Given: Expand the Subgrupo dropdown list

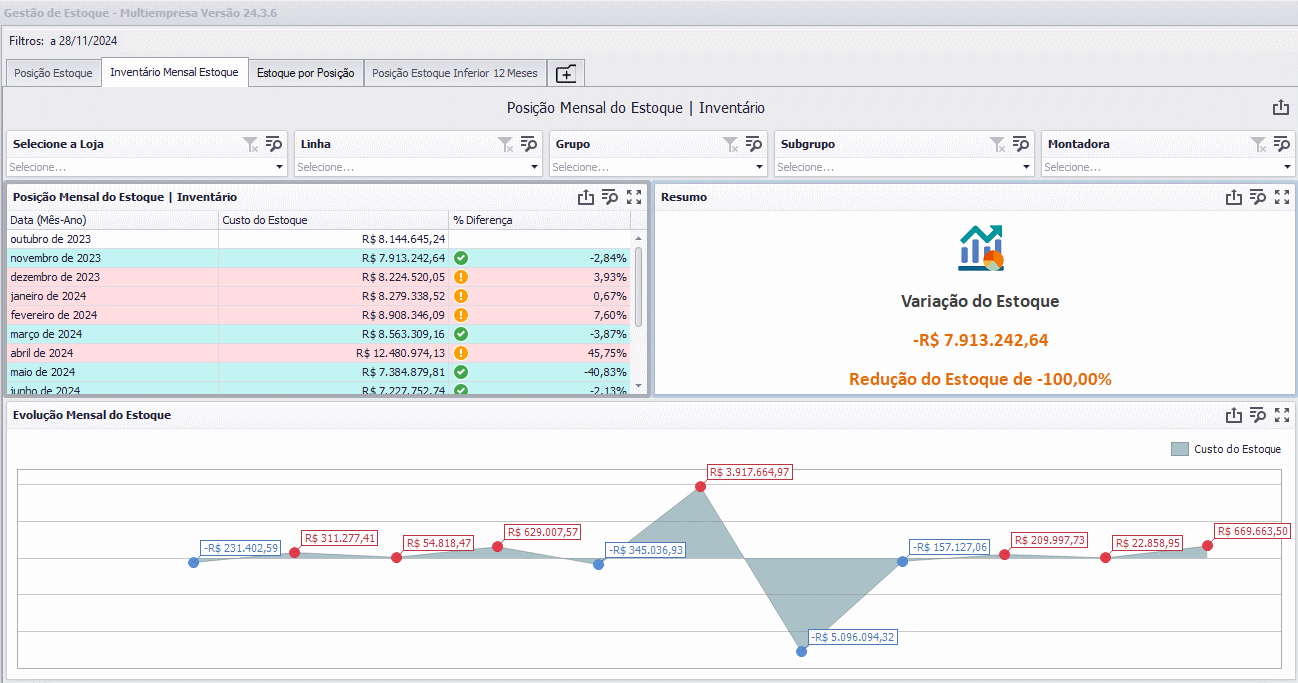Looking at the screenshot, I should pos(1027,168).
